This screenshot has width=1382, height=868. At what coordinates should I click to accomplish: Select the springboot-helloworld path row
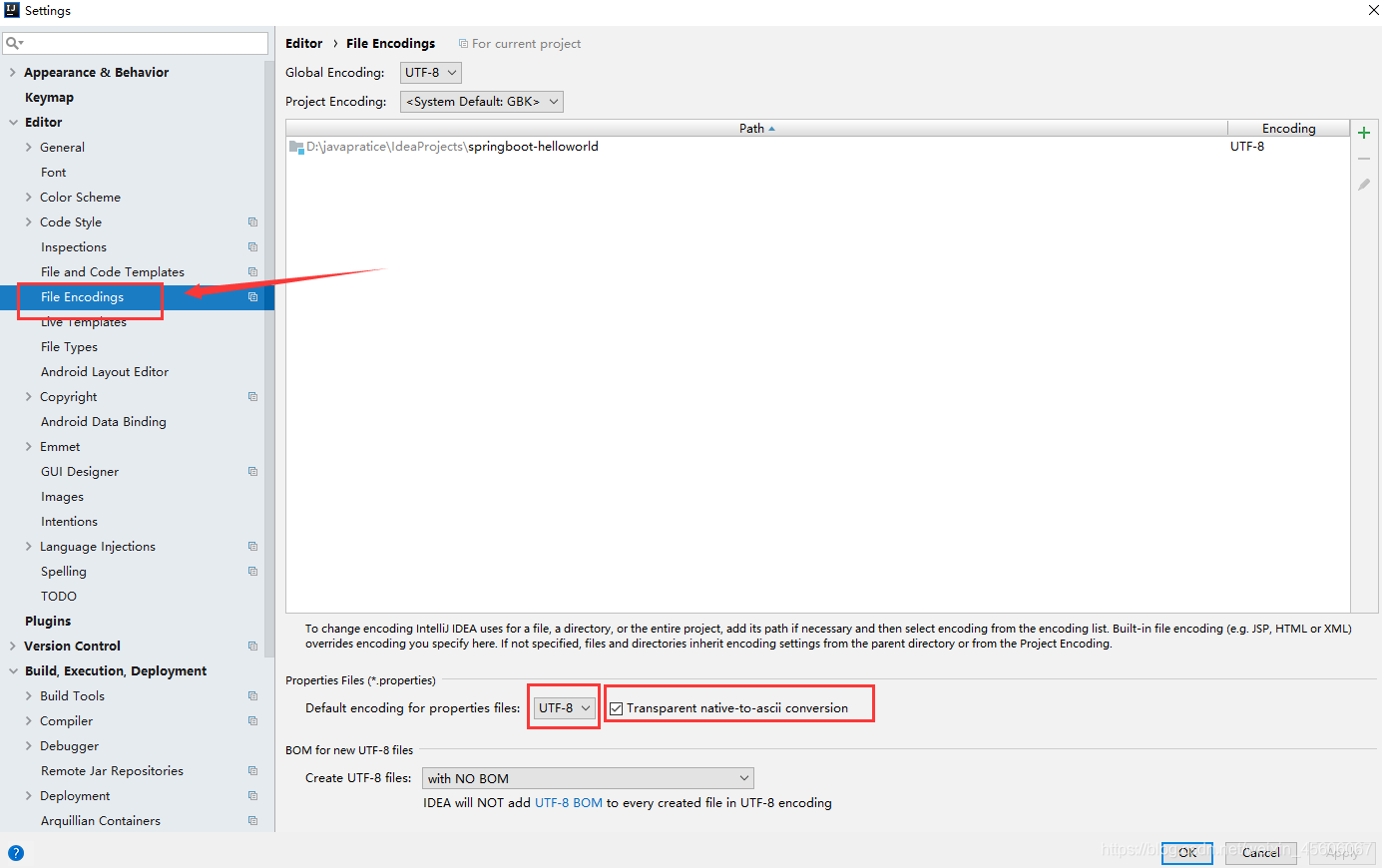pos(817,147)
